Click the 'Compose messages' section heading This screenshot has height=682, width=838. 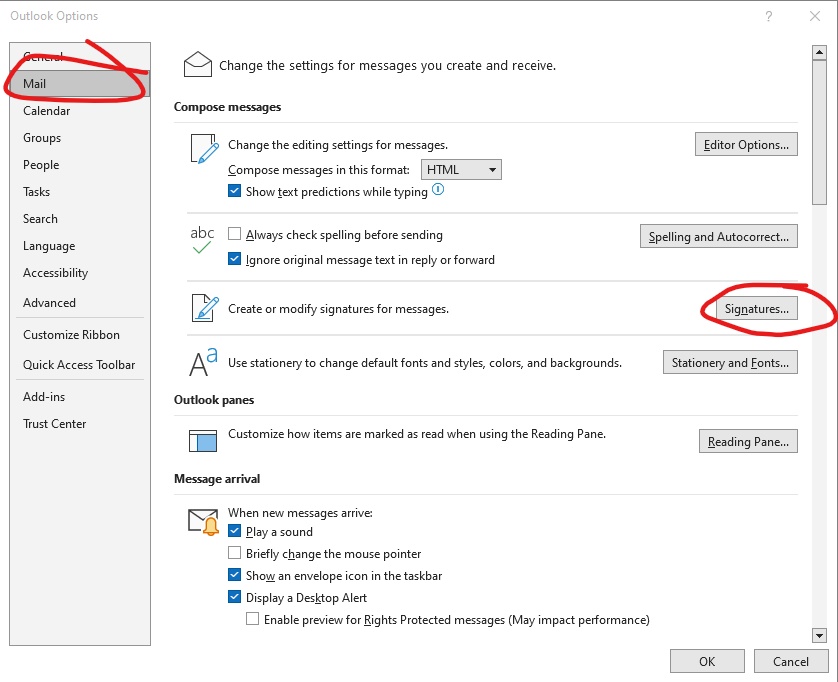point(227,107)
